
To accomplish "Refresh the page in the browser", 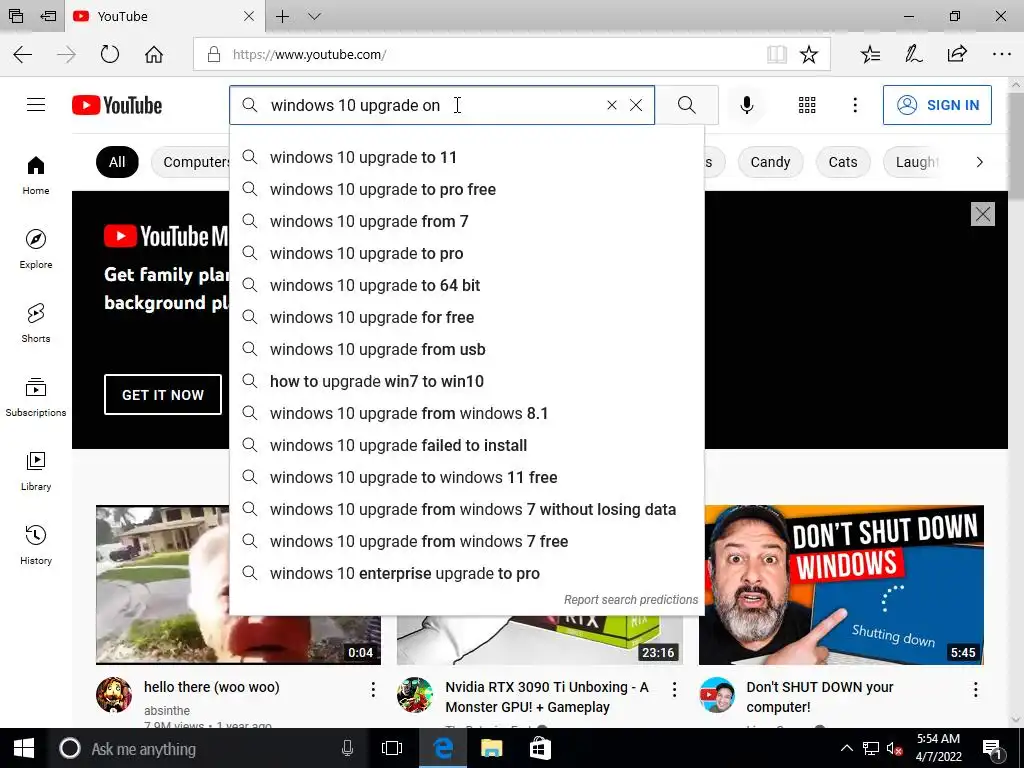I will [110, 54].
